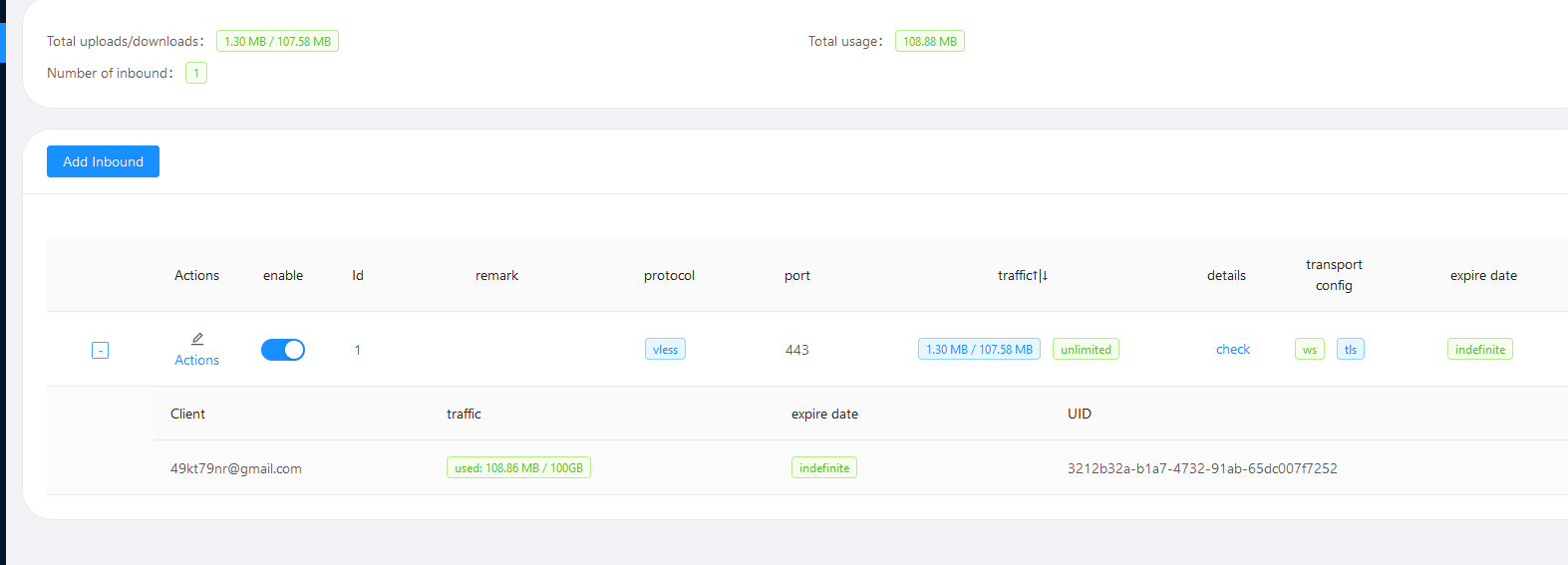
Task: Click the vless protocol tag
Action: [x=665, y=350]
